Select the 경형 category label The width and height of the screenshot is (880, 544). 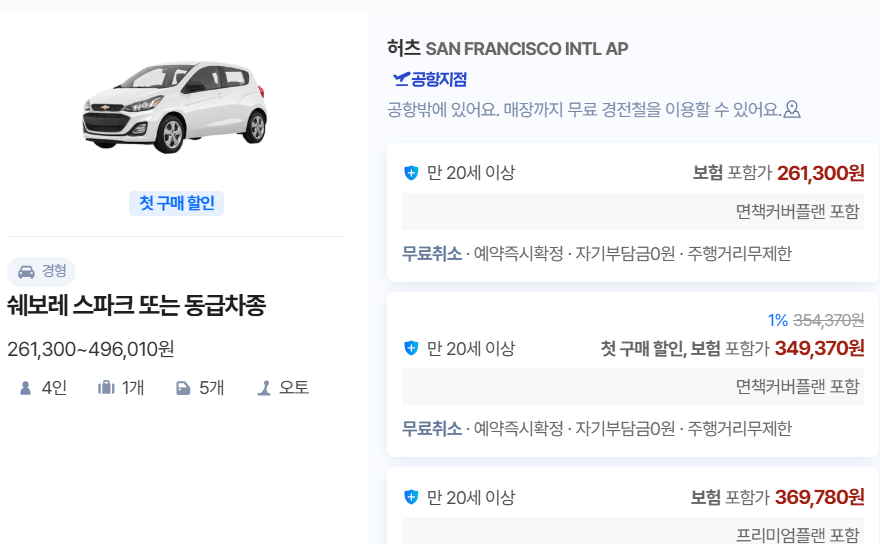point(54,271)
